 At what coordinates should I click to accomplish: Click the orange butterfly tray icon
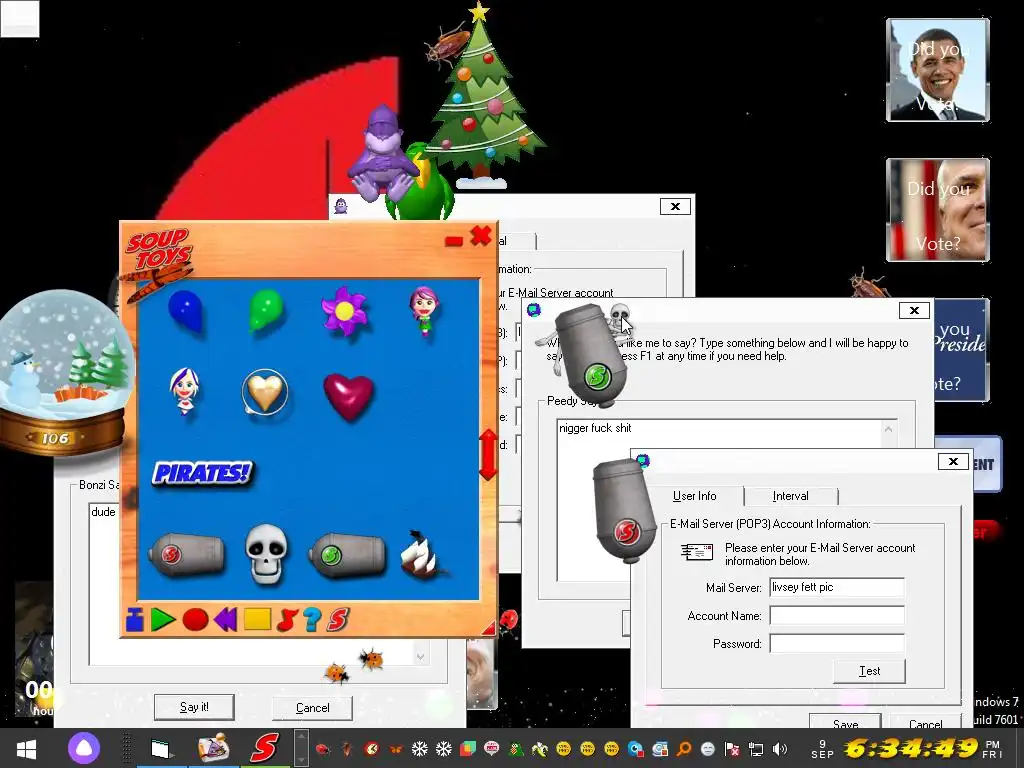click(395, 748)
